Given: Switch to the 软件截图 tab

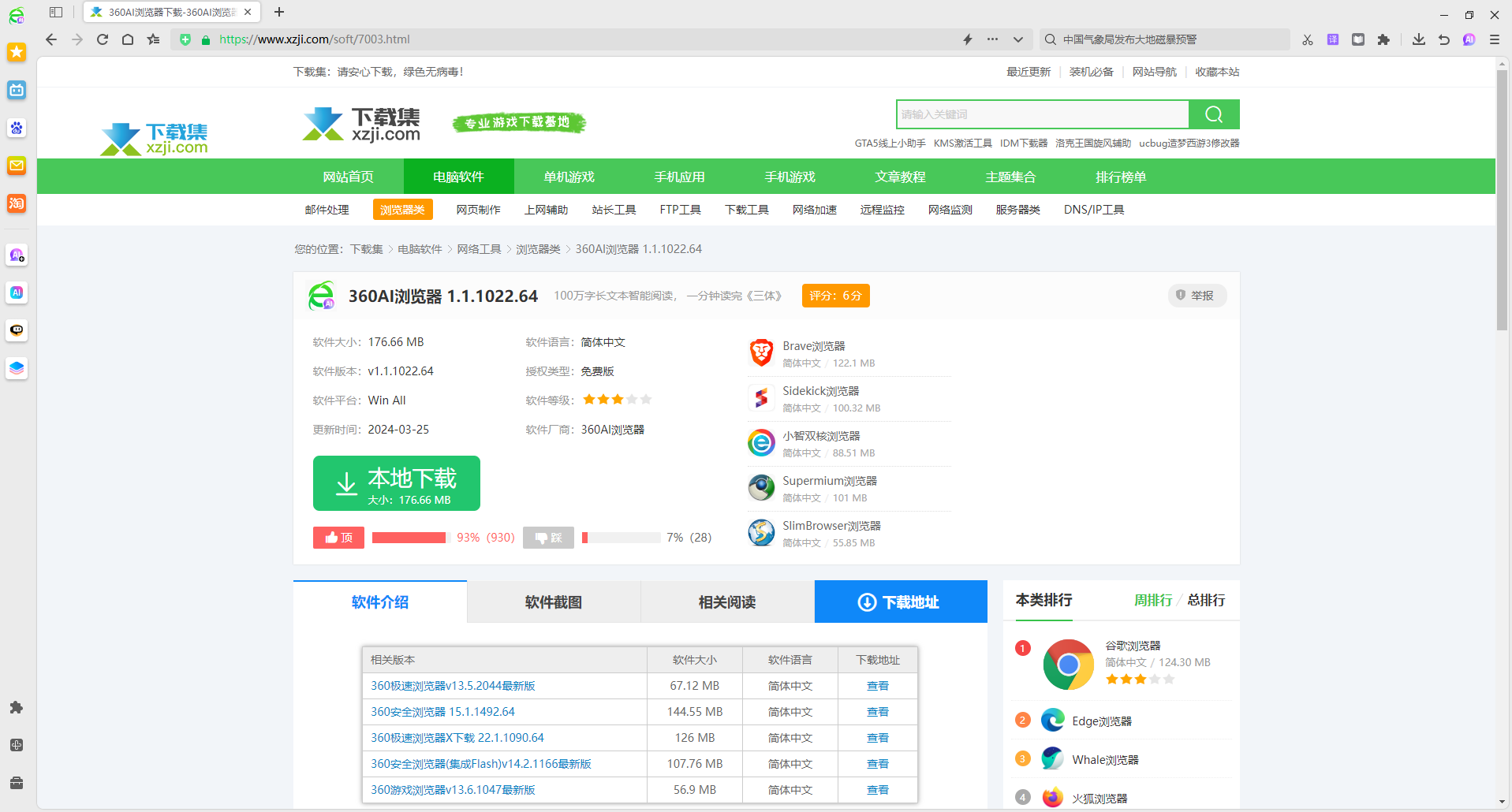Looking at the screenshot, I should (554, 602).
